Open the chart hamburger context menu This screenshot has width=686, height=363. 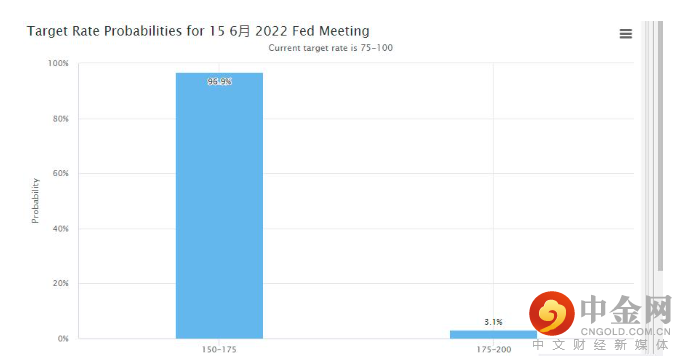tap(626, 34)
